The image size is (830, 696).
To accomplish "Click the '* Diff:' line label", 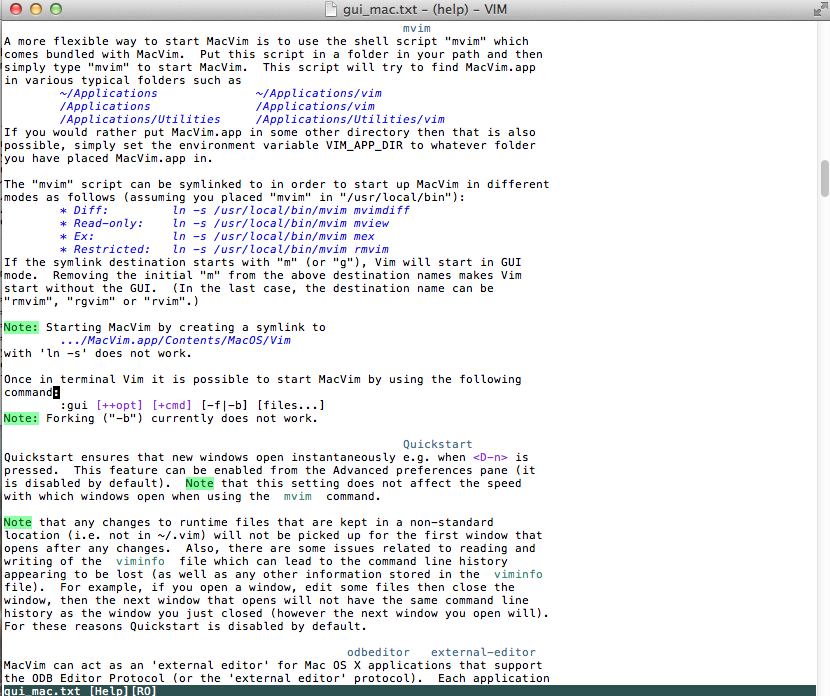I will [84, 210].
